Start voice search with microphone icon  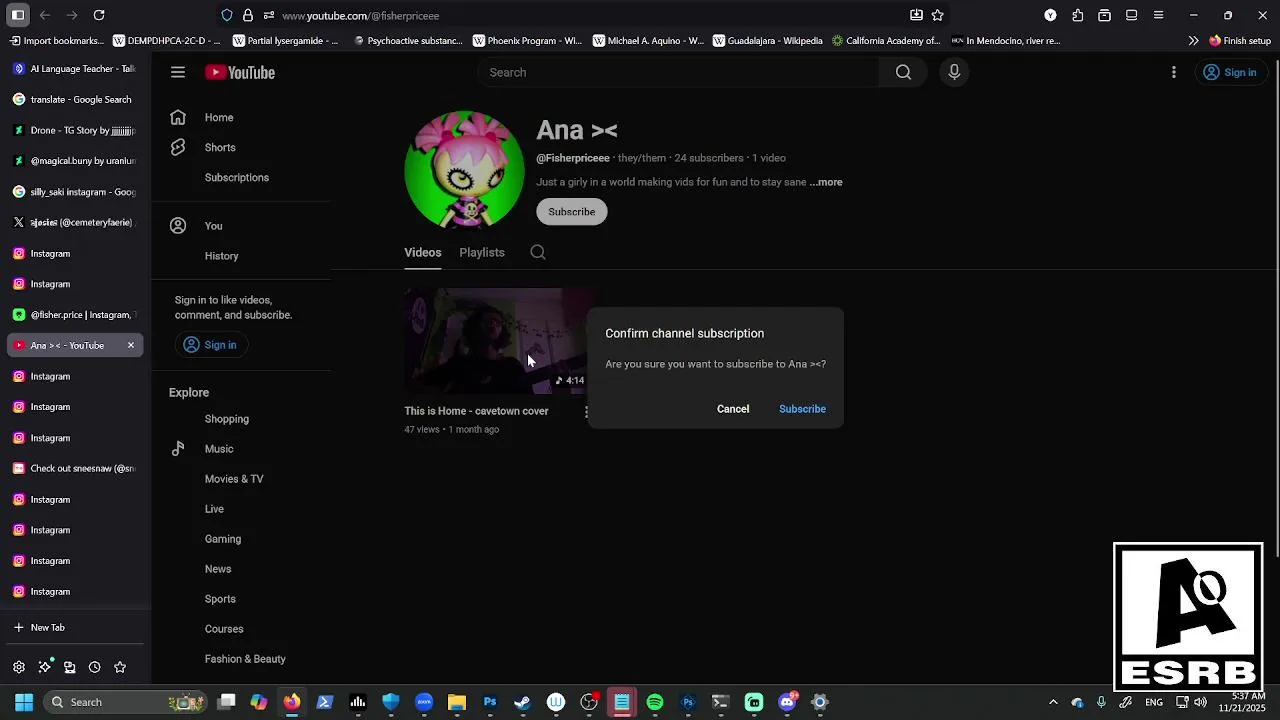[954, 72]
